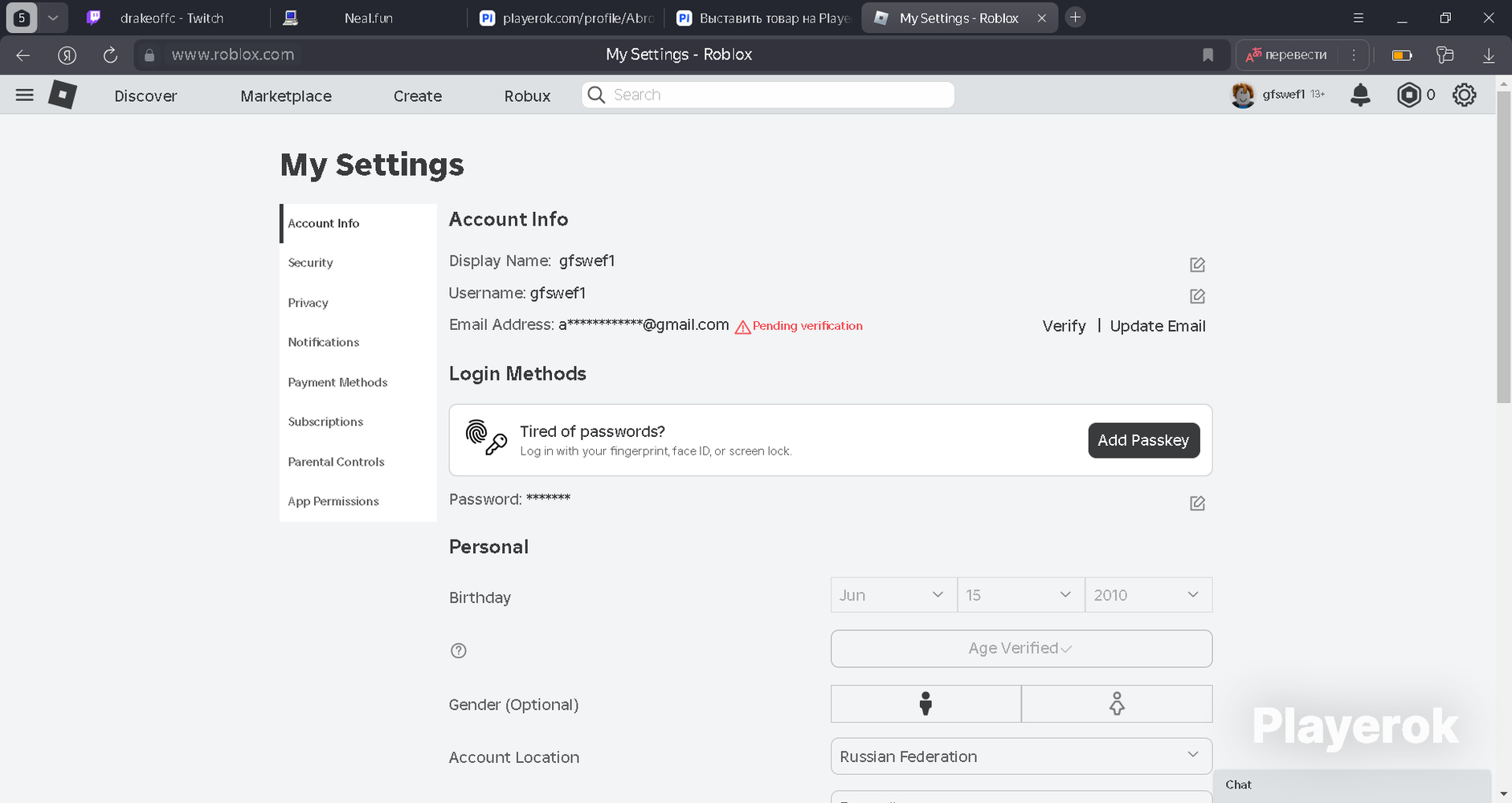Screen dimensions: 1512x803
Task: Open the Discover page
Action: click(145, 96)
